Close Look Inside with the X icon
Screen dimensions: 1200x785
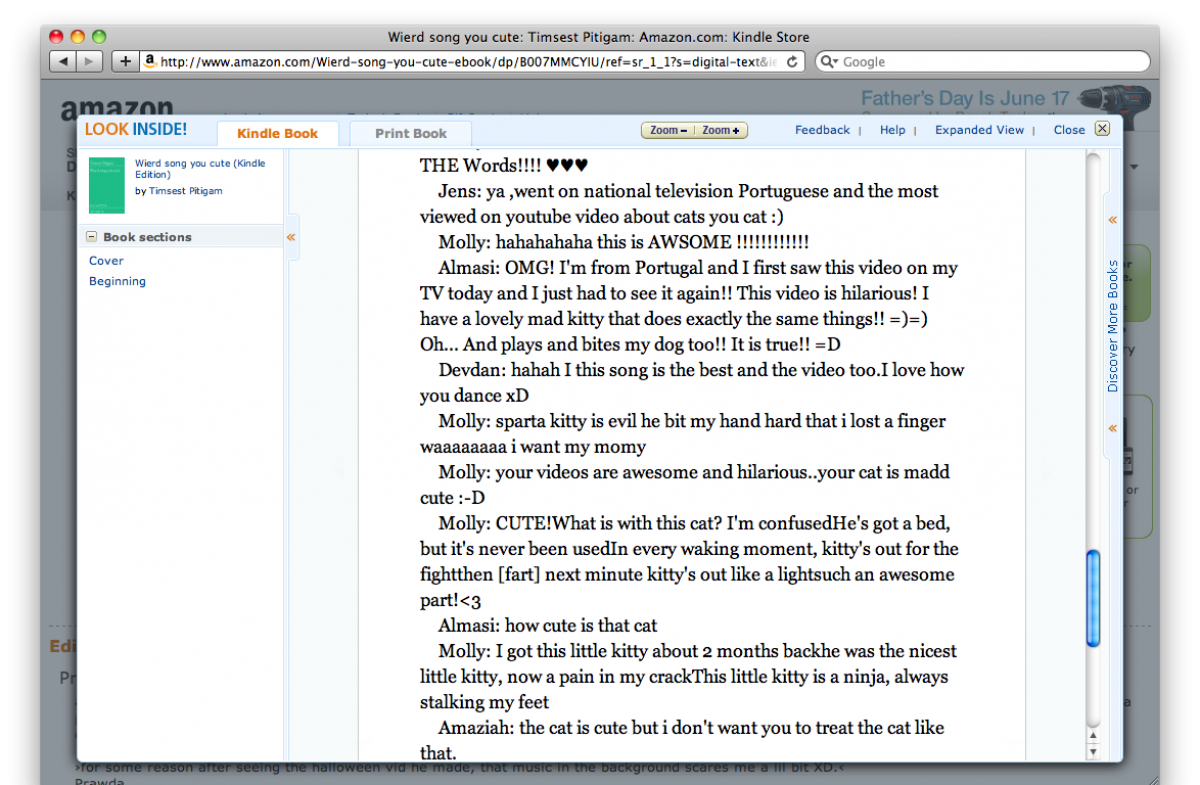point(1102,129)
